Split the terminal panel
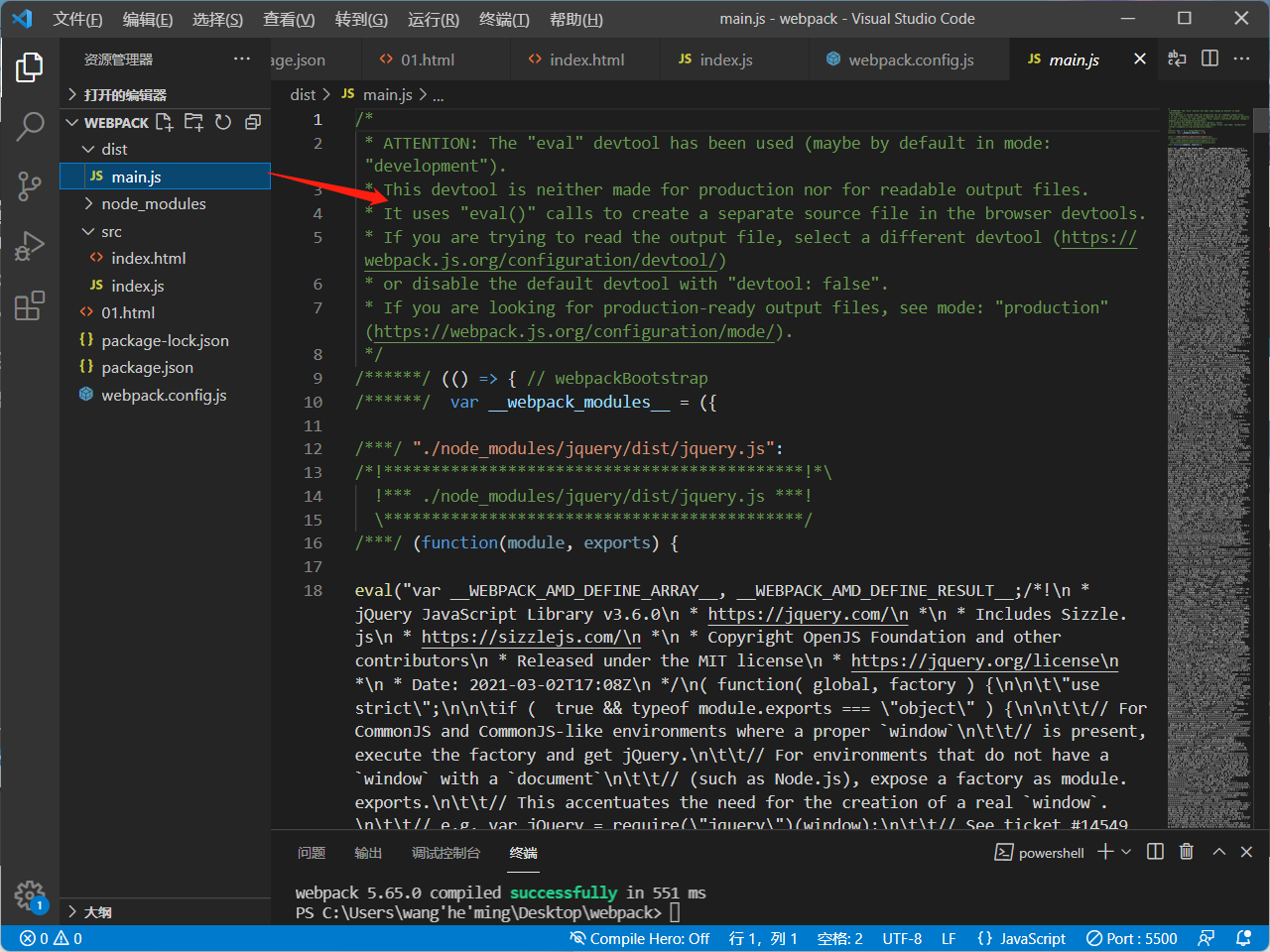 click(x=1155, y=852)
